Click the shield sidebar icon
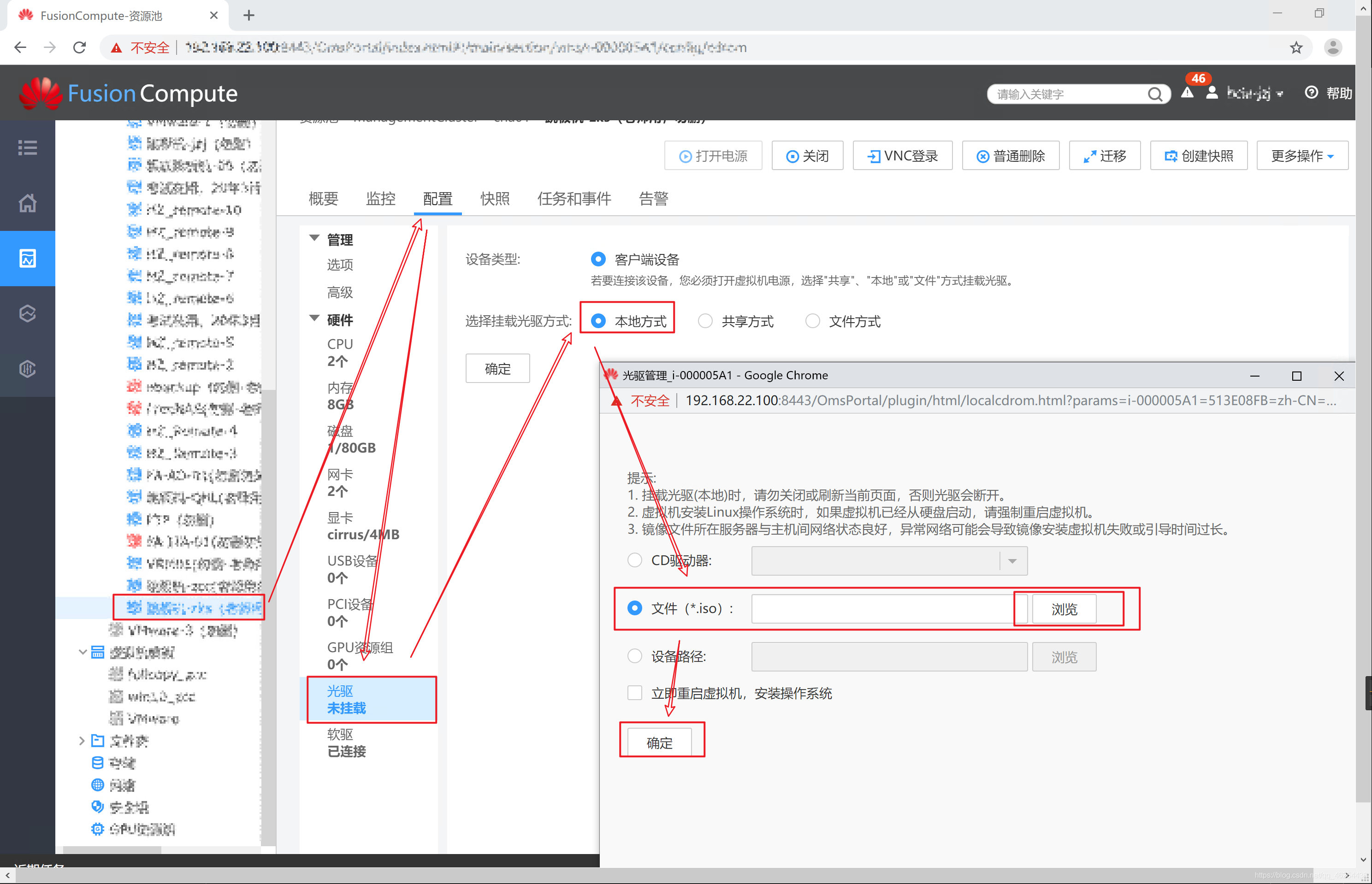Image resolution: width=1372 pixels, height=884 pixels. (x=28, y=369)
